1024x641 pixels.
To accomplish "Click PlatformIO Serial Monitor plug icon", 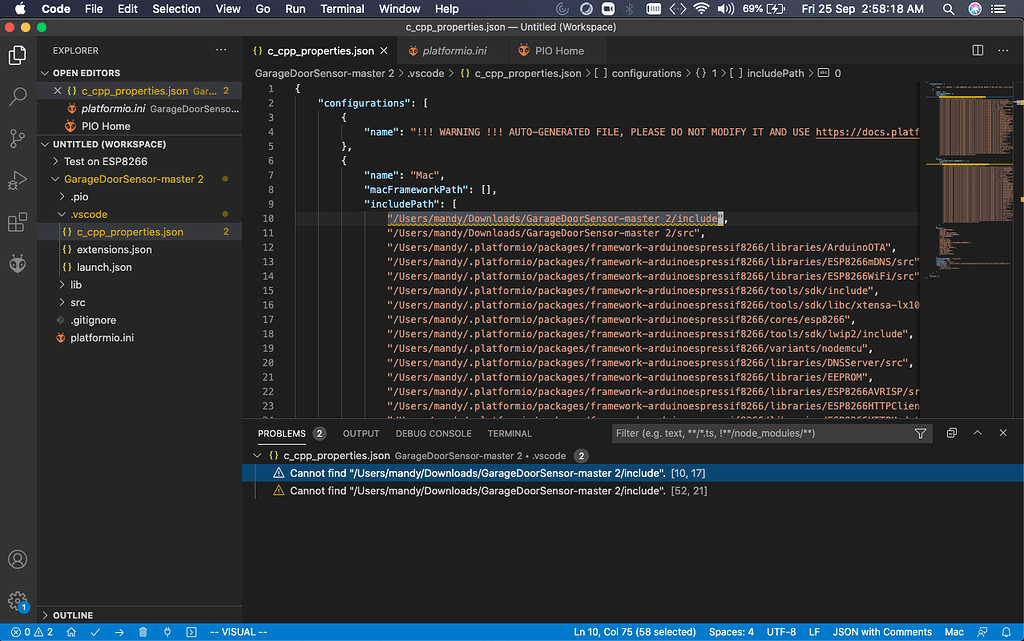I will [167, 632].
